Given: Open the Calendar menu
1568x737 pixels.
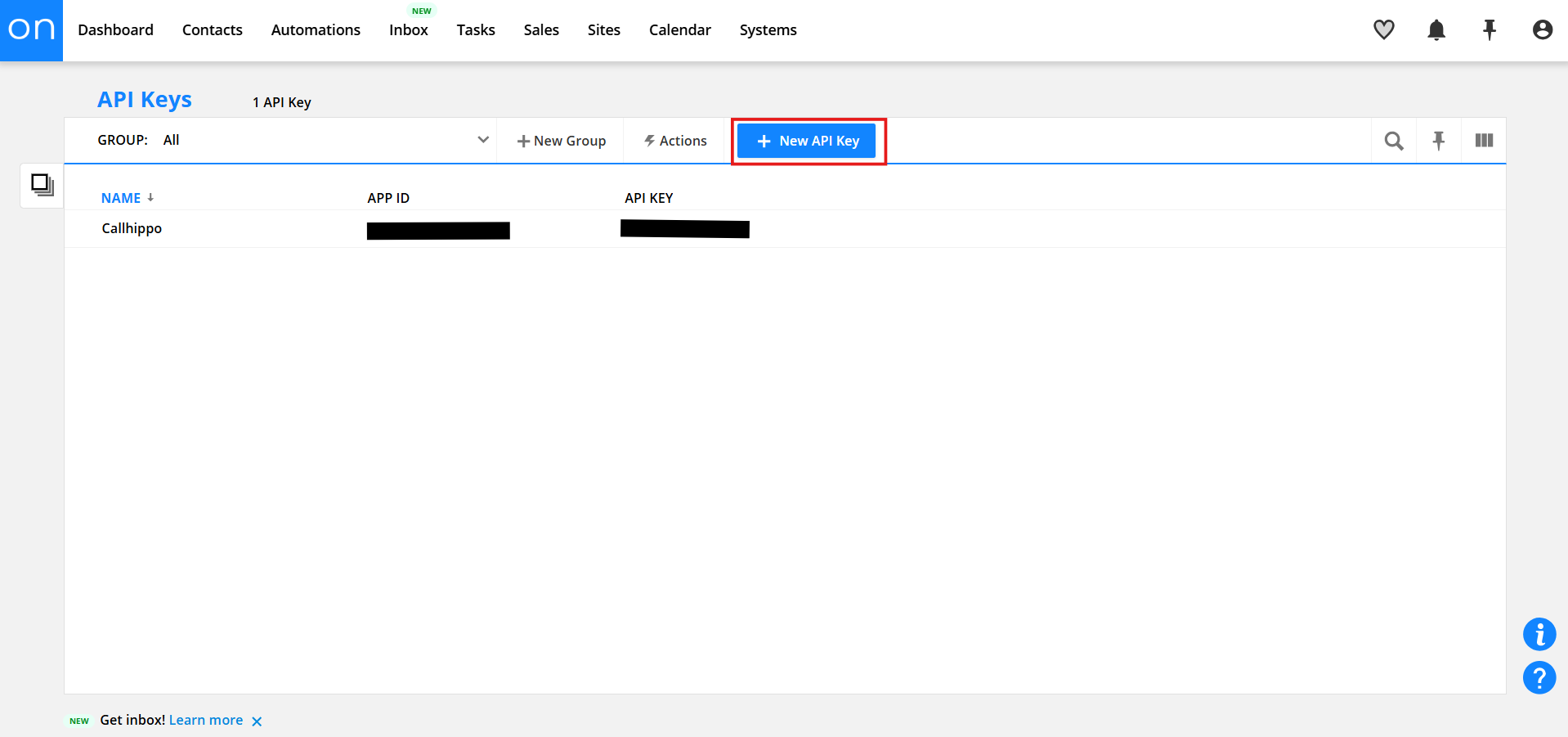Looking at the screenshot, I should 680,30.
